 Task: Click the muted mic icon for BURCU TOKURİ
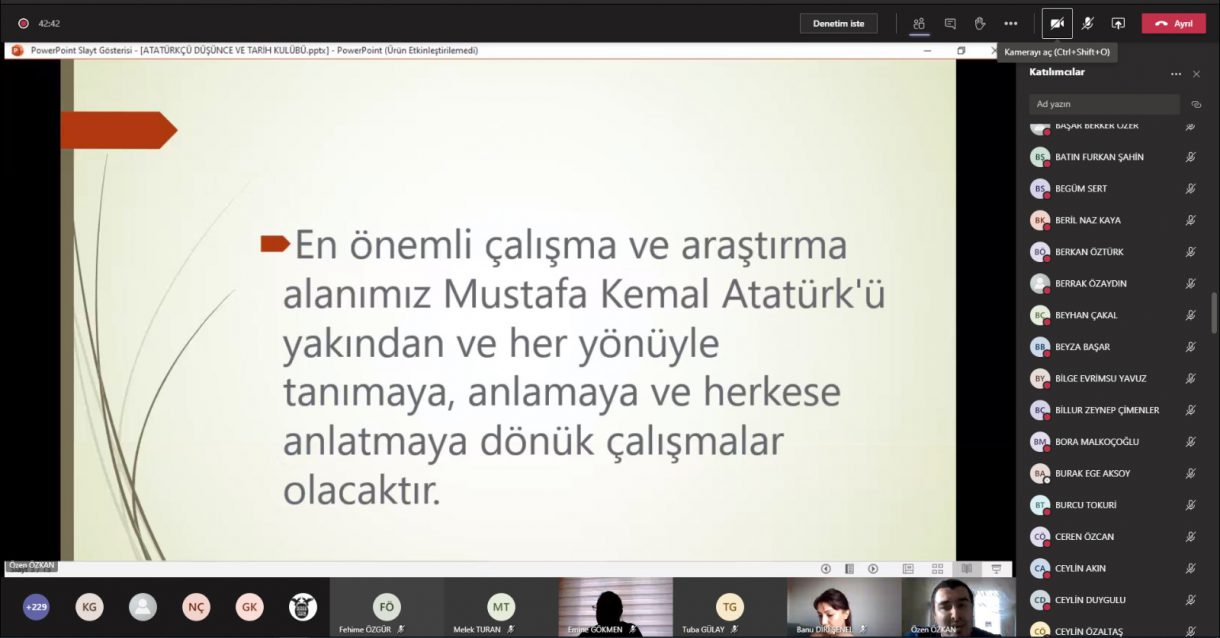tap(1191, 505)
